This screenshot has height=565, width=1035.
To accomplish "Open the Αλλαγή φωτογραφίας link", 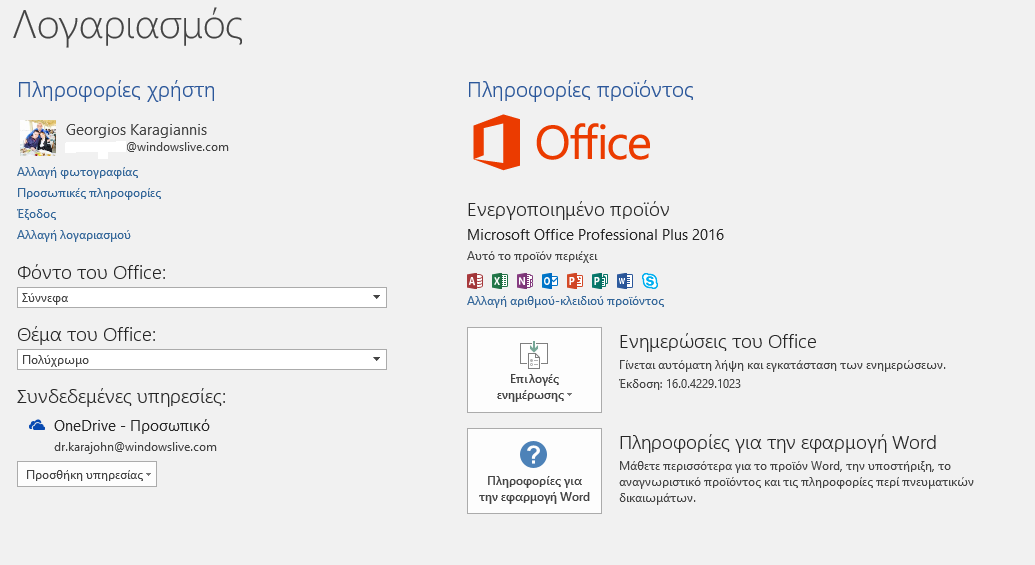I will (x=77, y=172).
